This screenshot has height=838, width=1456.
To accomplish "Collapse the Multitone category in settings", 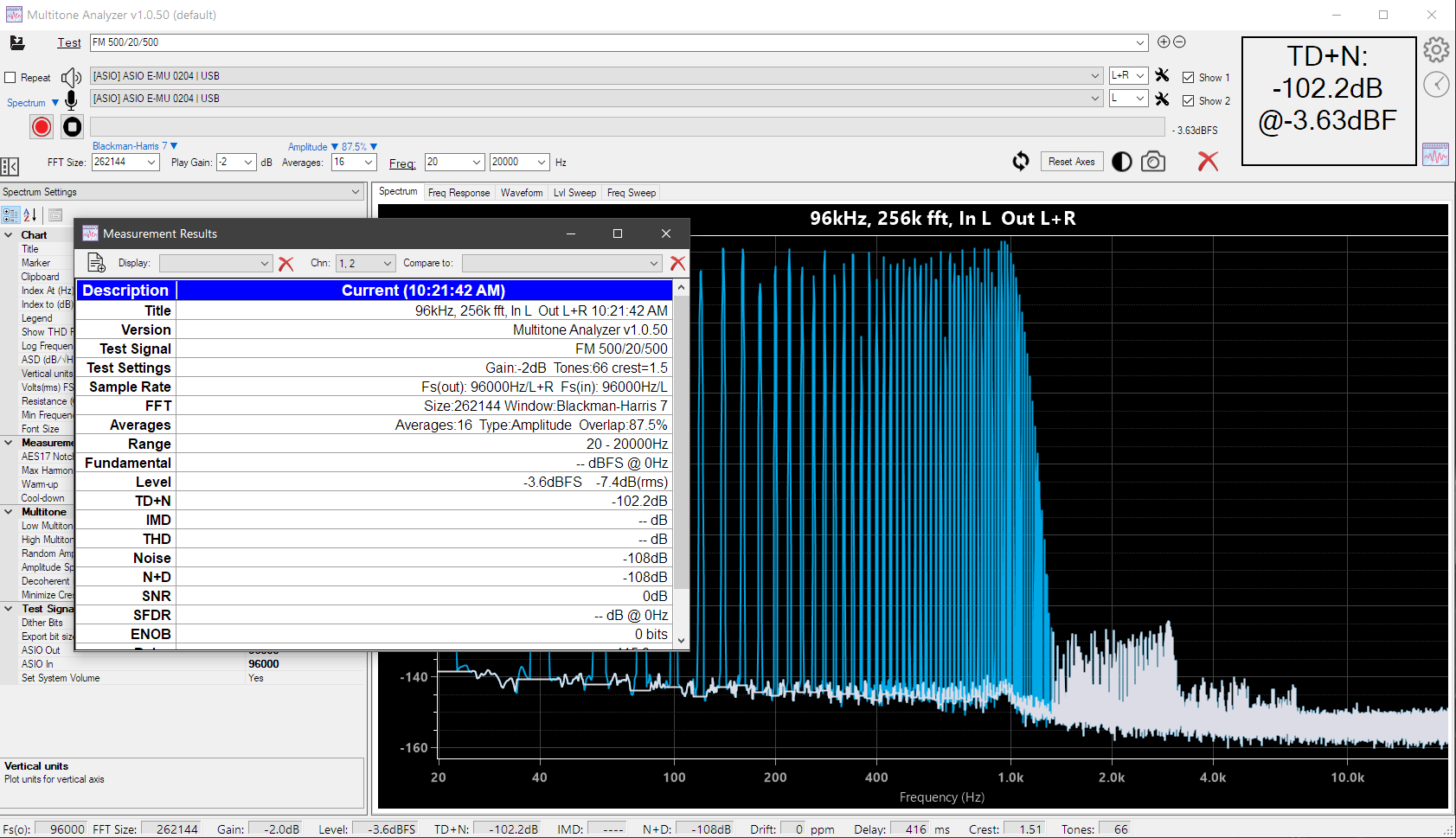I will [9, 512].
